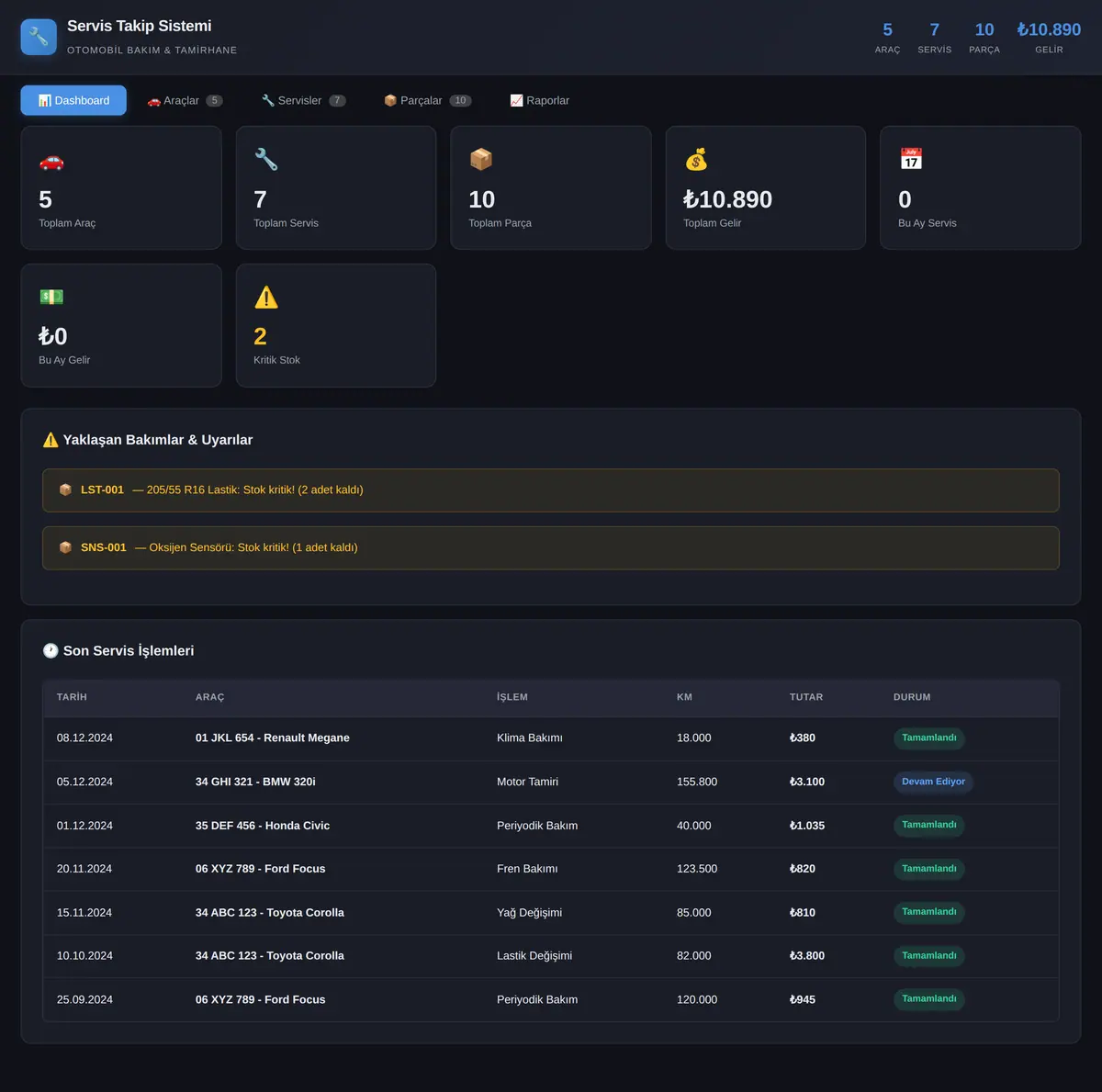The image size is (1102, 1092).
Task: Click the calendar icon in Bu Ay Servis card
Action: [911, 160]
